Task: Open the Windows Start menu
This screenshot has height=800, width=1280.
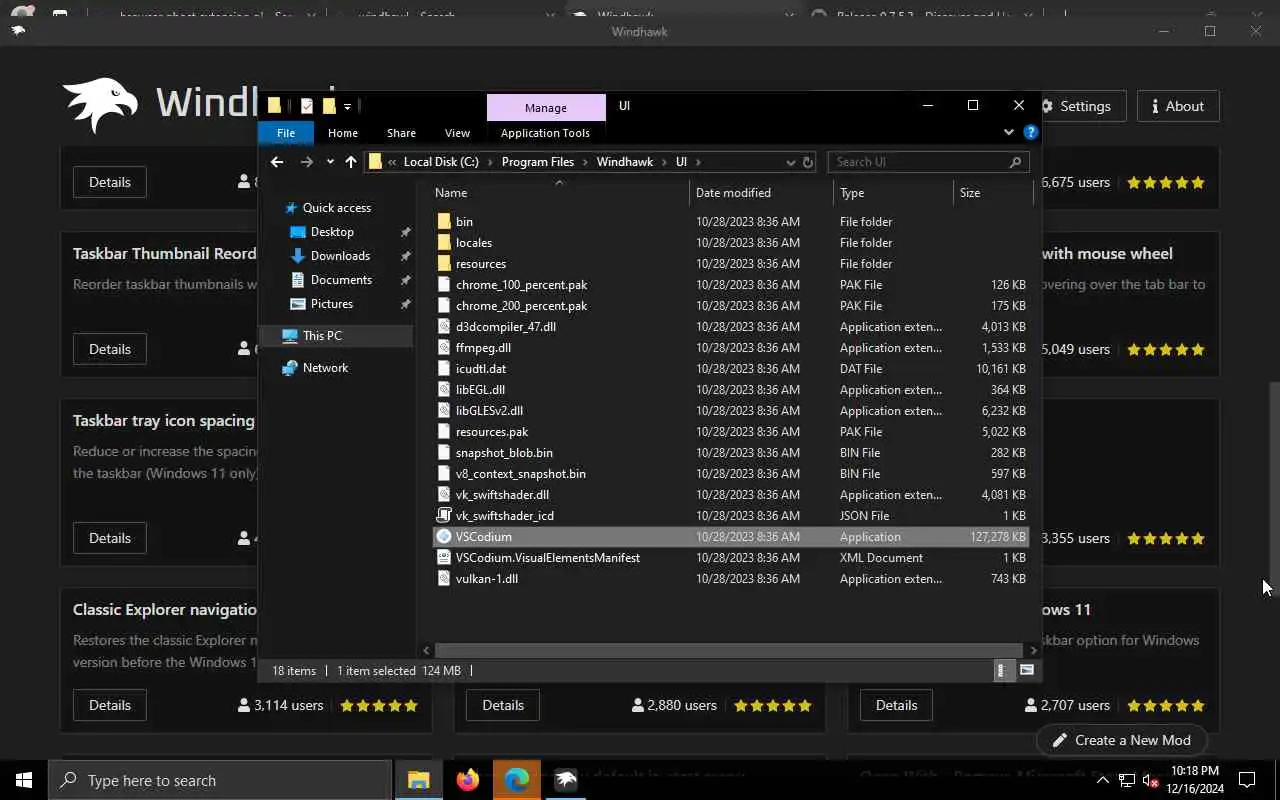Action: [24, 780]
